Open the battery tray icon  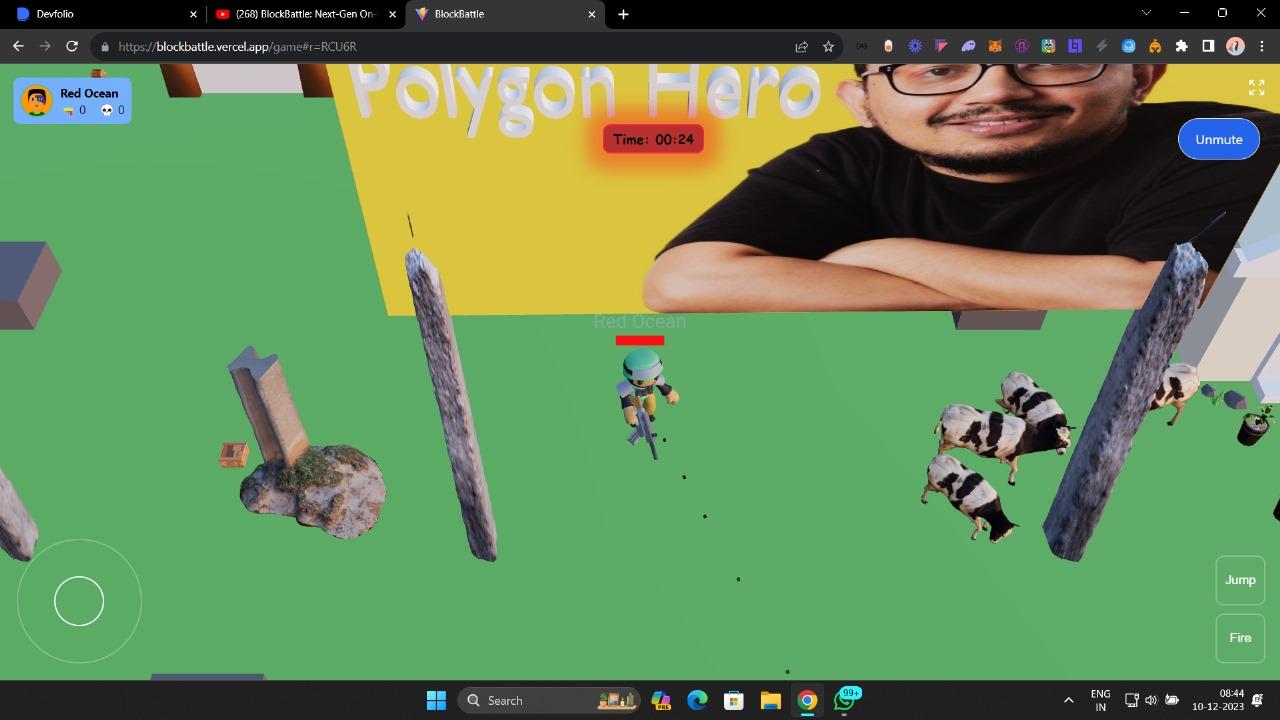(1172, 700)
